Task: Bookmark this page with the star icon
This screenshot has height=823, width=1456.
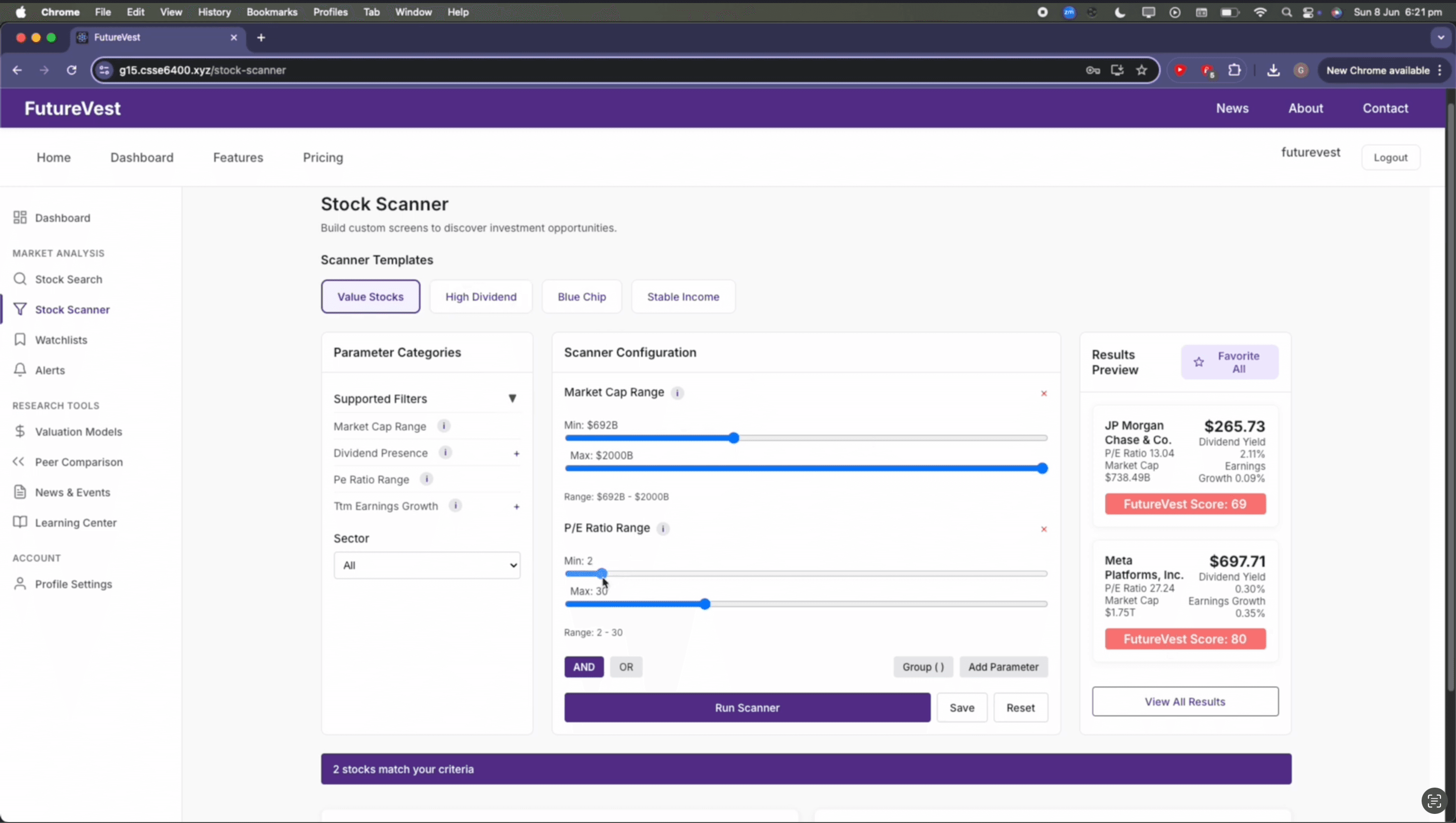Action: pos(1142,70)
